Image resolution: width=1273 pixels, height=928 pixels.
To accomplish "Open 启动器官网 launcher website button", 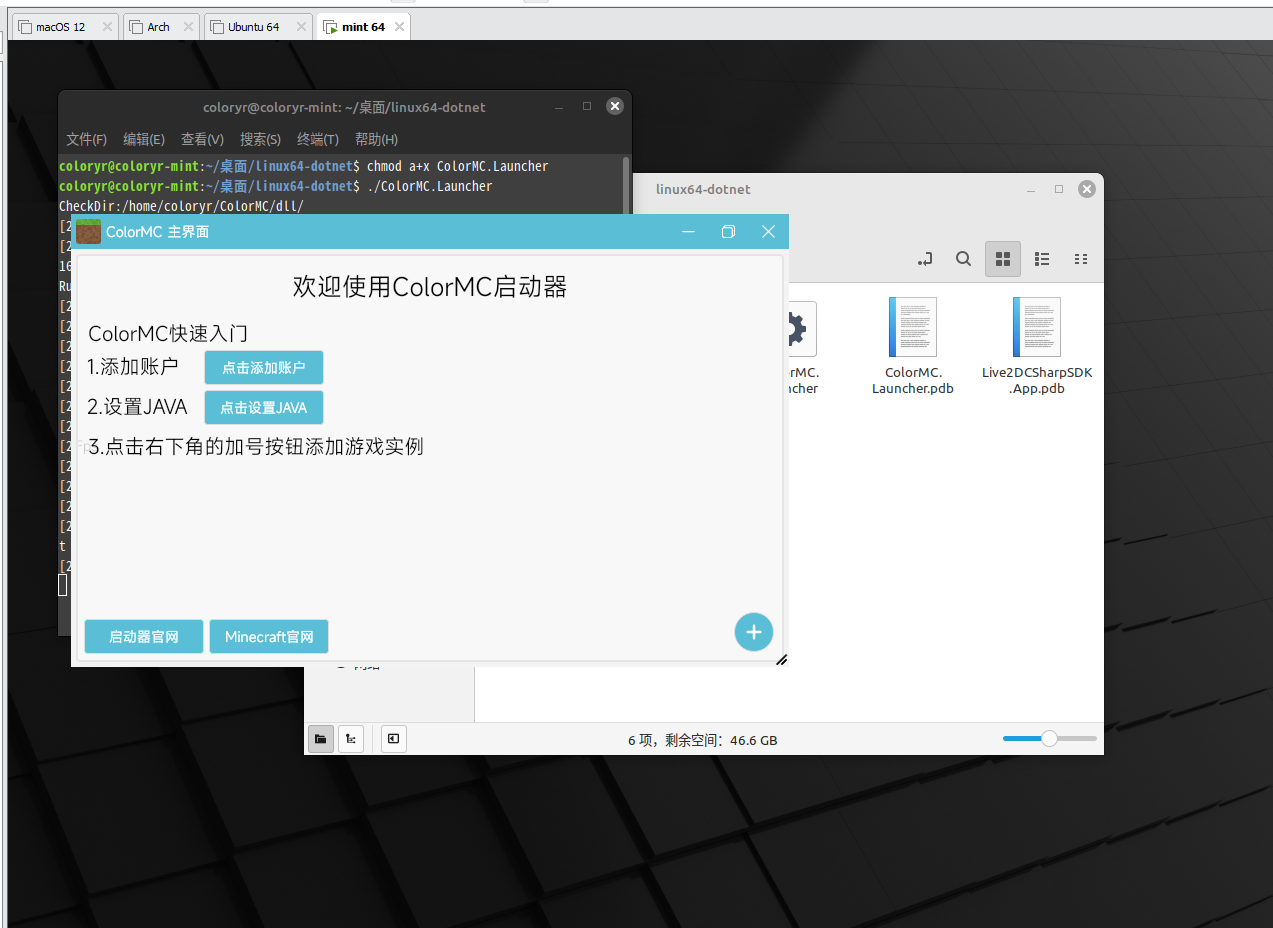I will (x=144, y=637).
